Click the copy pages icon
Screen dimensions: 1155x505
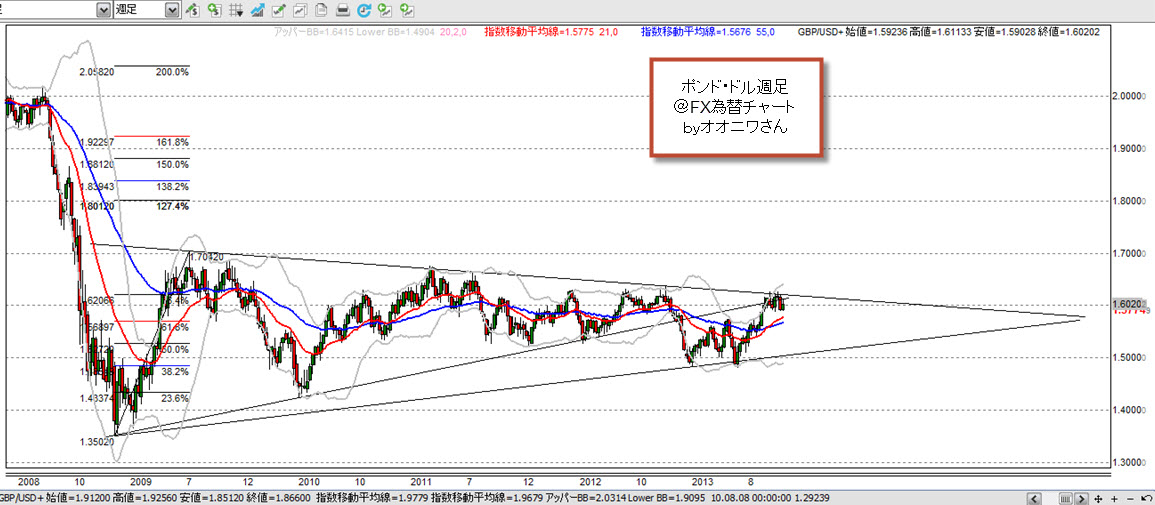pos(321,10)
